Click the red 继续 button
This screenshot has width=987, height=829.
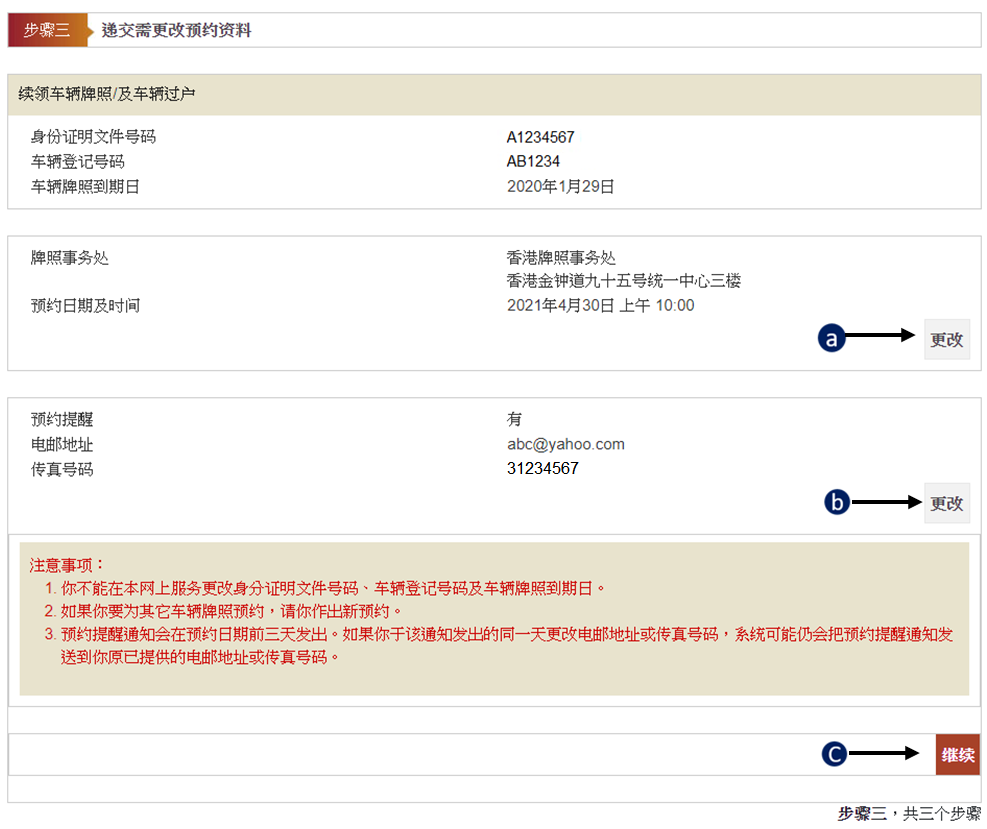pos(957,755)
